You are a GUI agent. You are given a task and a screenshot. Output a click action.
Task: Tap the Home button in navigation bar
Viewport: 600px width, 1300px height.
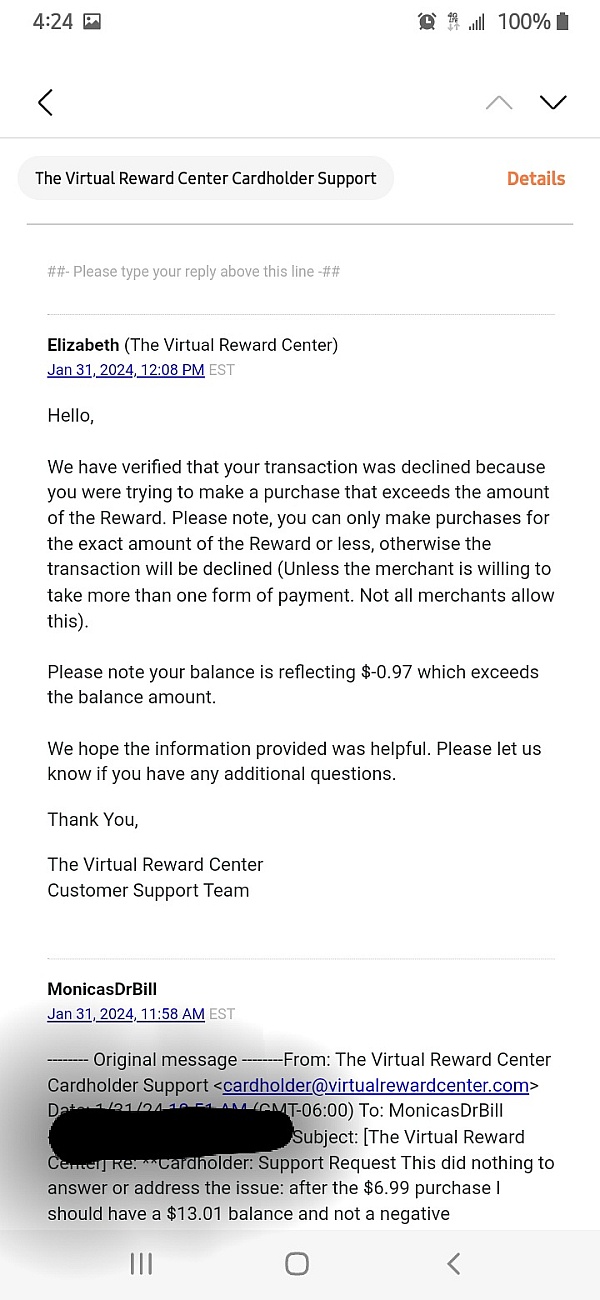click(x=297, y=1263)
